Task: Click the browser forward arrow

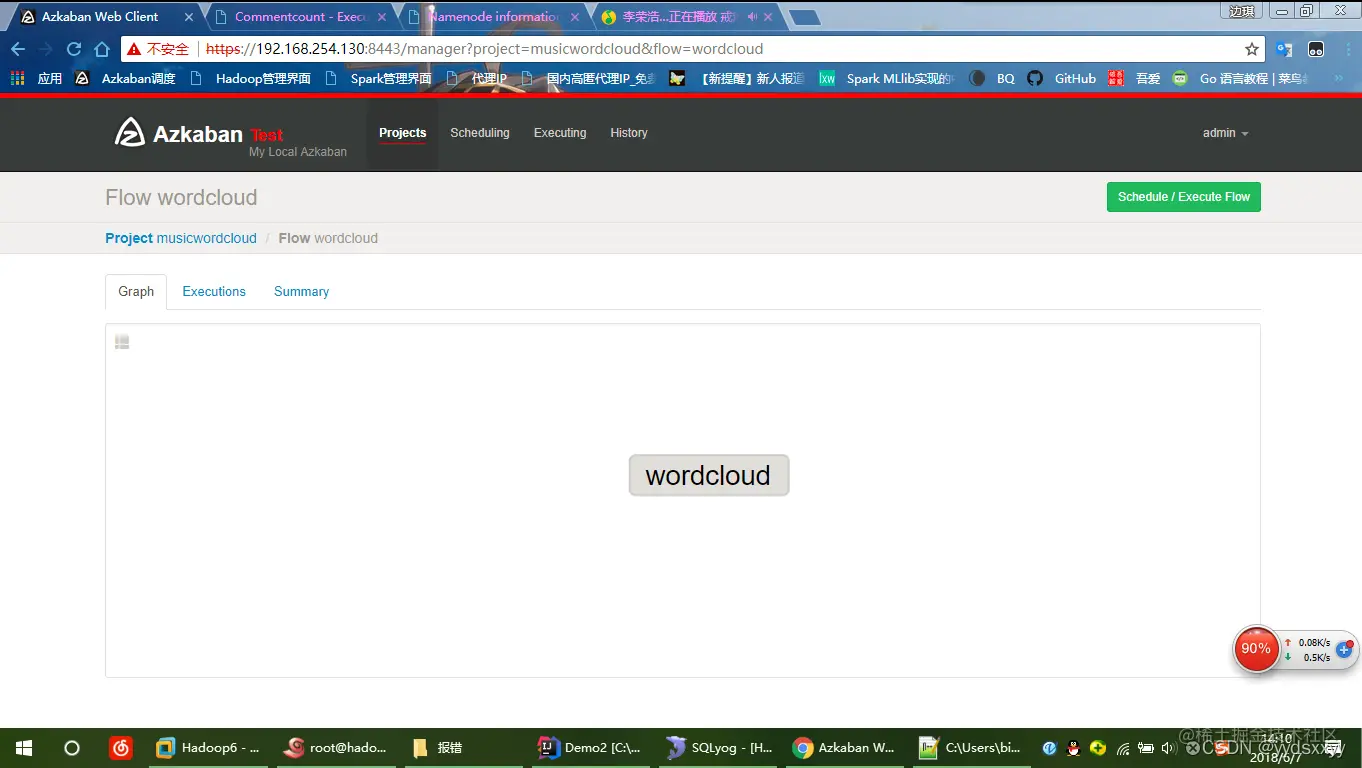Action: click(46, 49)
